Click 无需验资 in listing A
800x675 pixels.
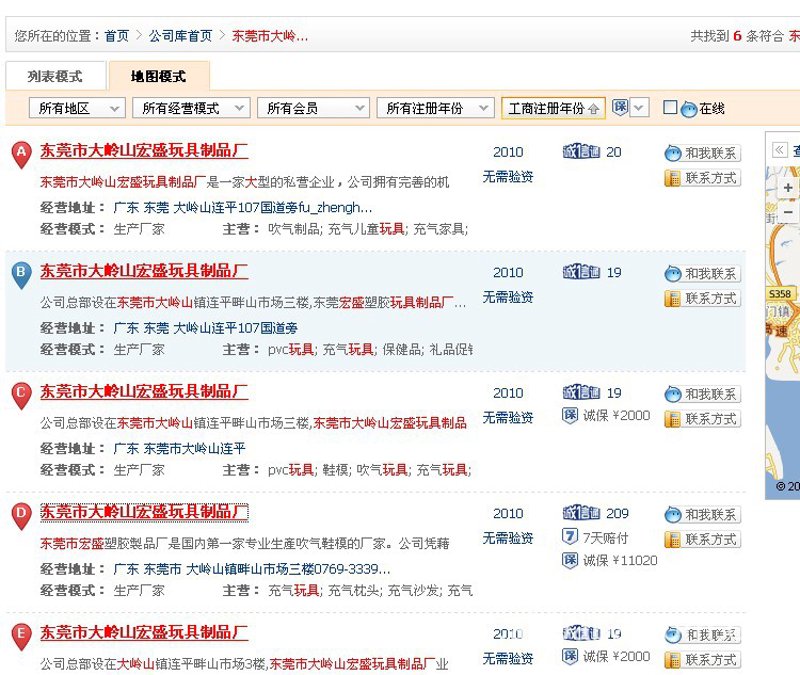pos(508,177)
